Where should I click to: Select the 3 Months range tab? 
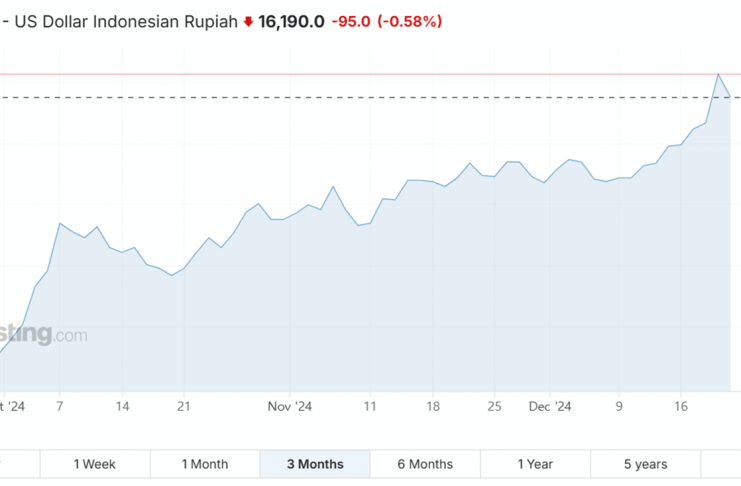coord(315,464)
